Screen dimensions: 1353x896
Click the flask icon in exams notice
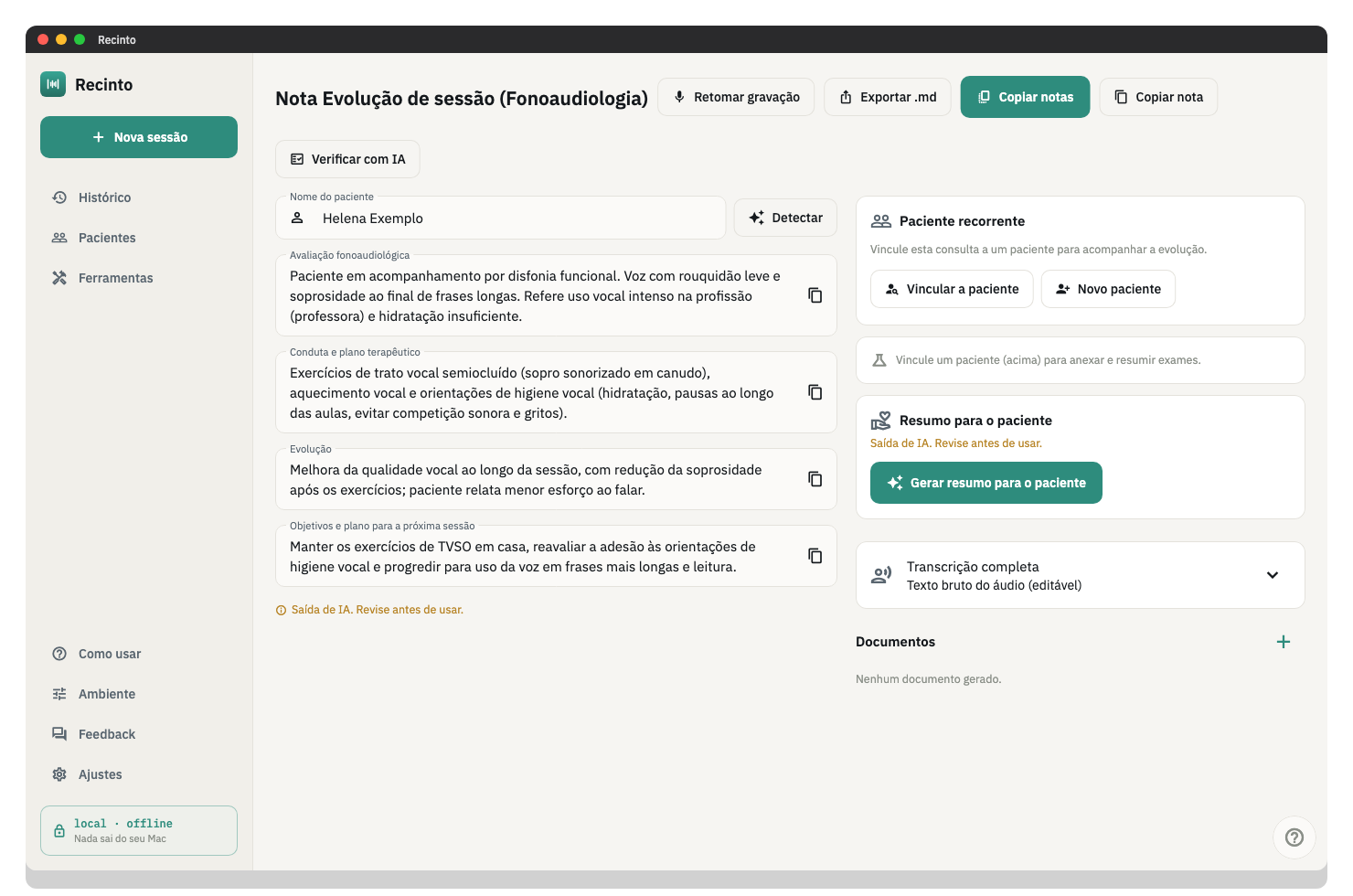pos(879,360)
